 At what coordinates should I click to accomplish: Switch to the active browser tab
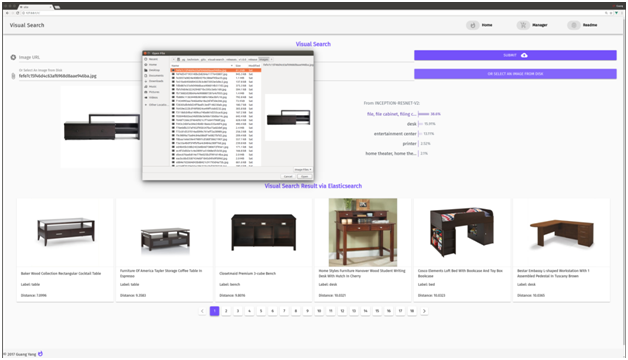[x=35, y=7]
